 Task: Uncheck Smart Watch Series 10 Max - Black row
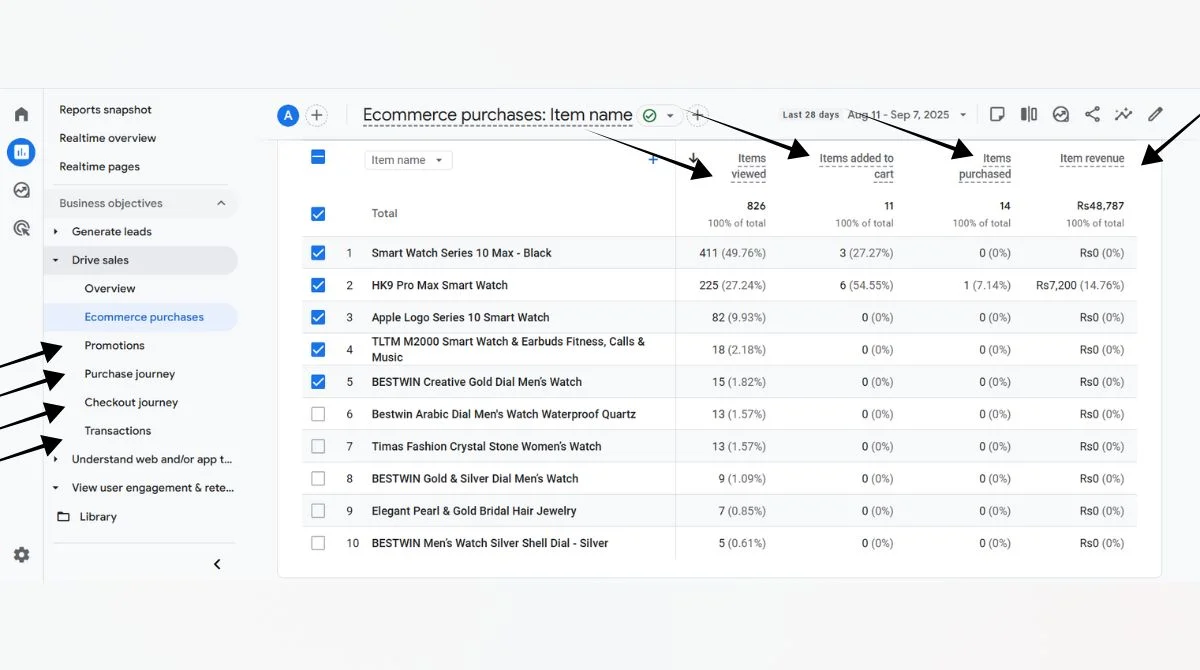[x=318, y=253]
